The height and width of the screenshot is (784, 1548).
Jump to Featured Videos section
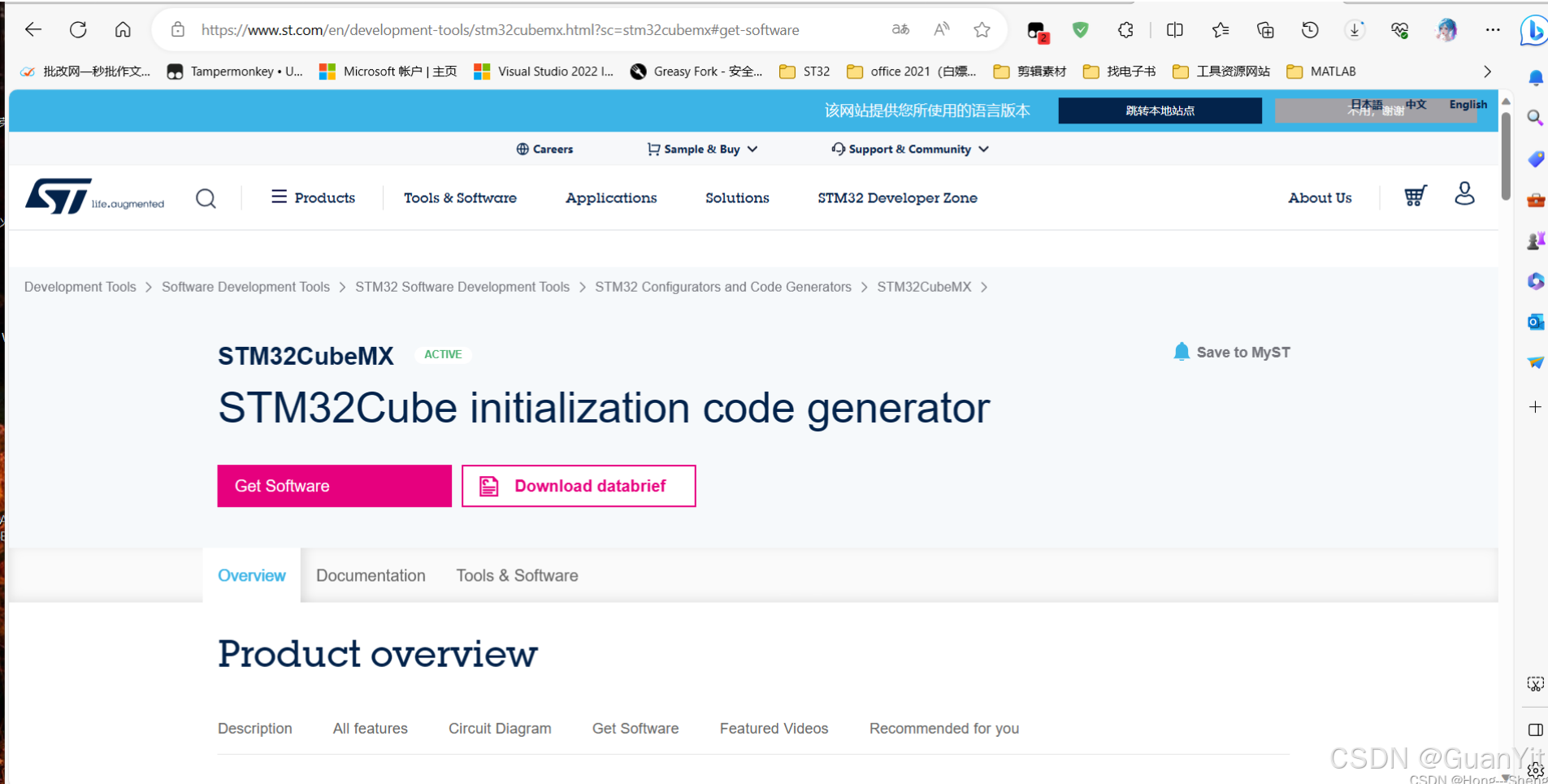[774, 729]
